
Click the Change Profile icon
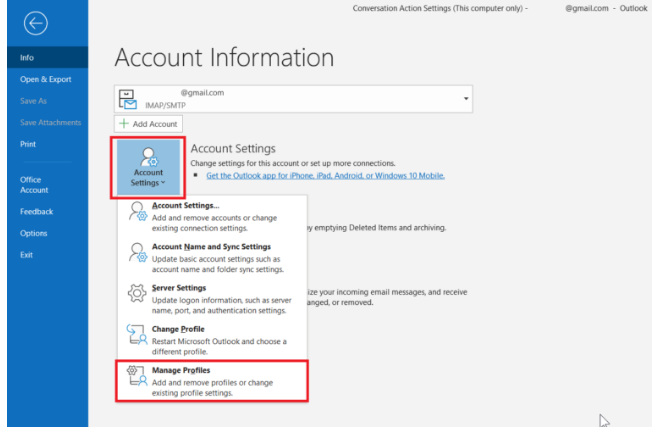[x=137, y=334]
